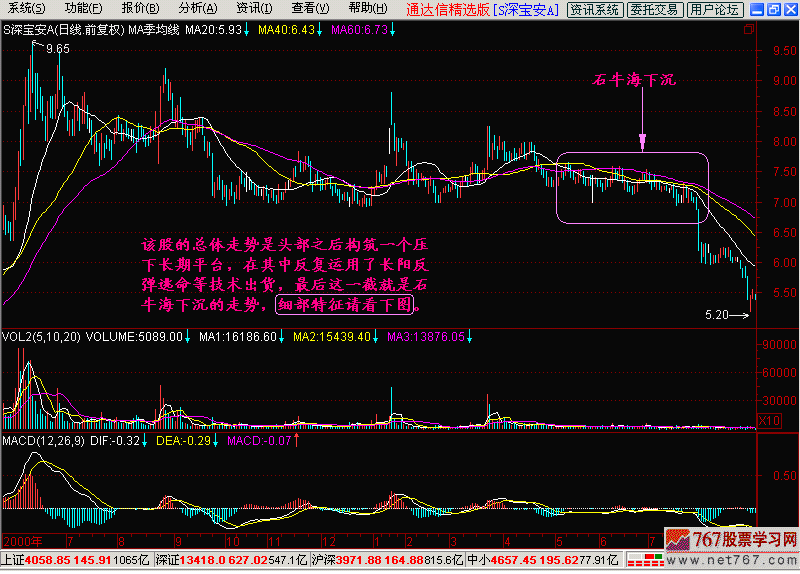Image resolution: width=800 pixels, height=574 pixels.
Task: Click the 资讯系统 button
Action: pos(595,9)
